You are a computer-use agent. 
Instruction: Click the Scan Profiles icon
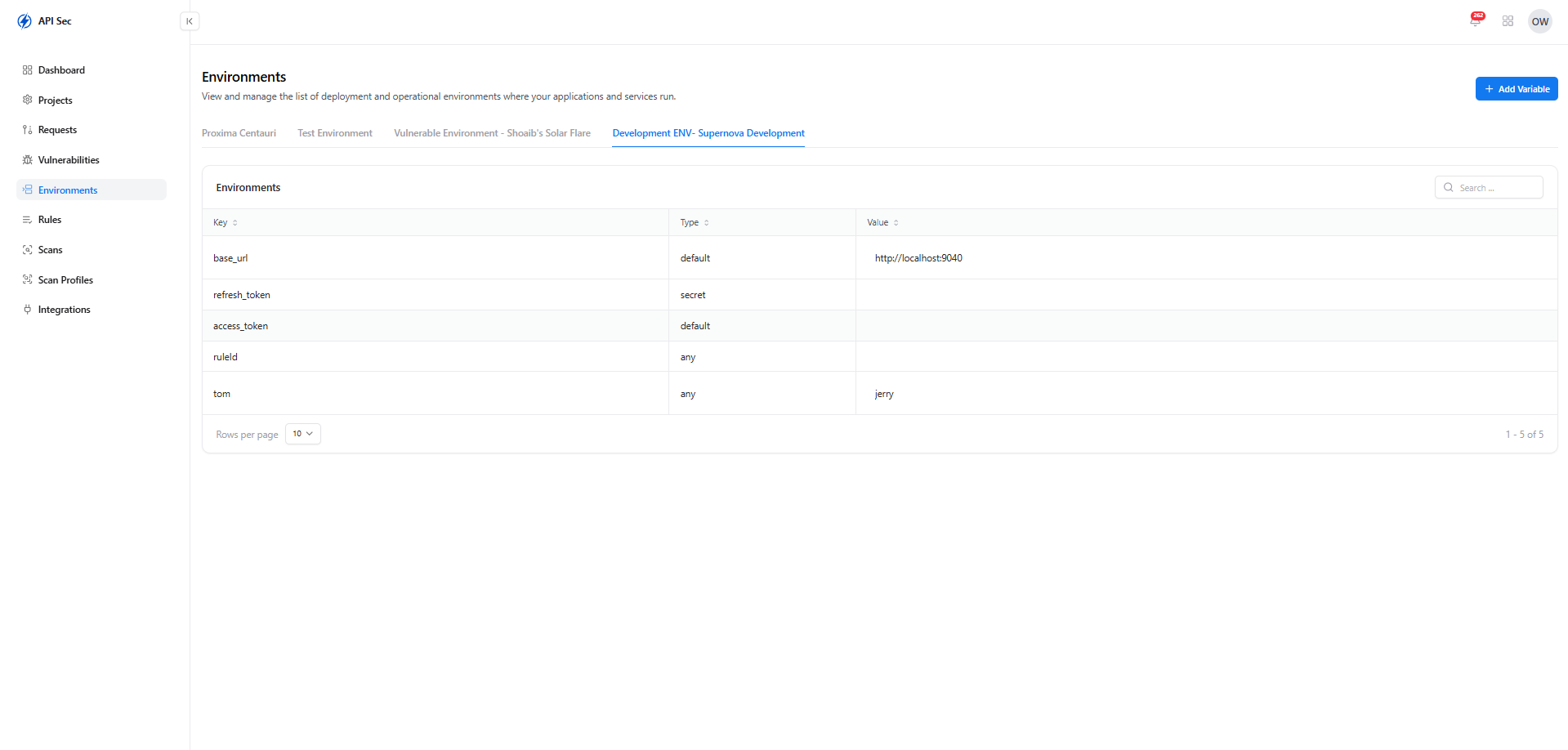28,279
